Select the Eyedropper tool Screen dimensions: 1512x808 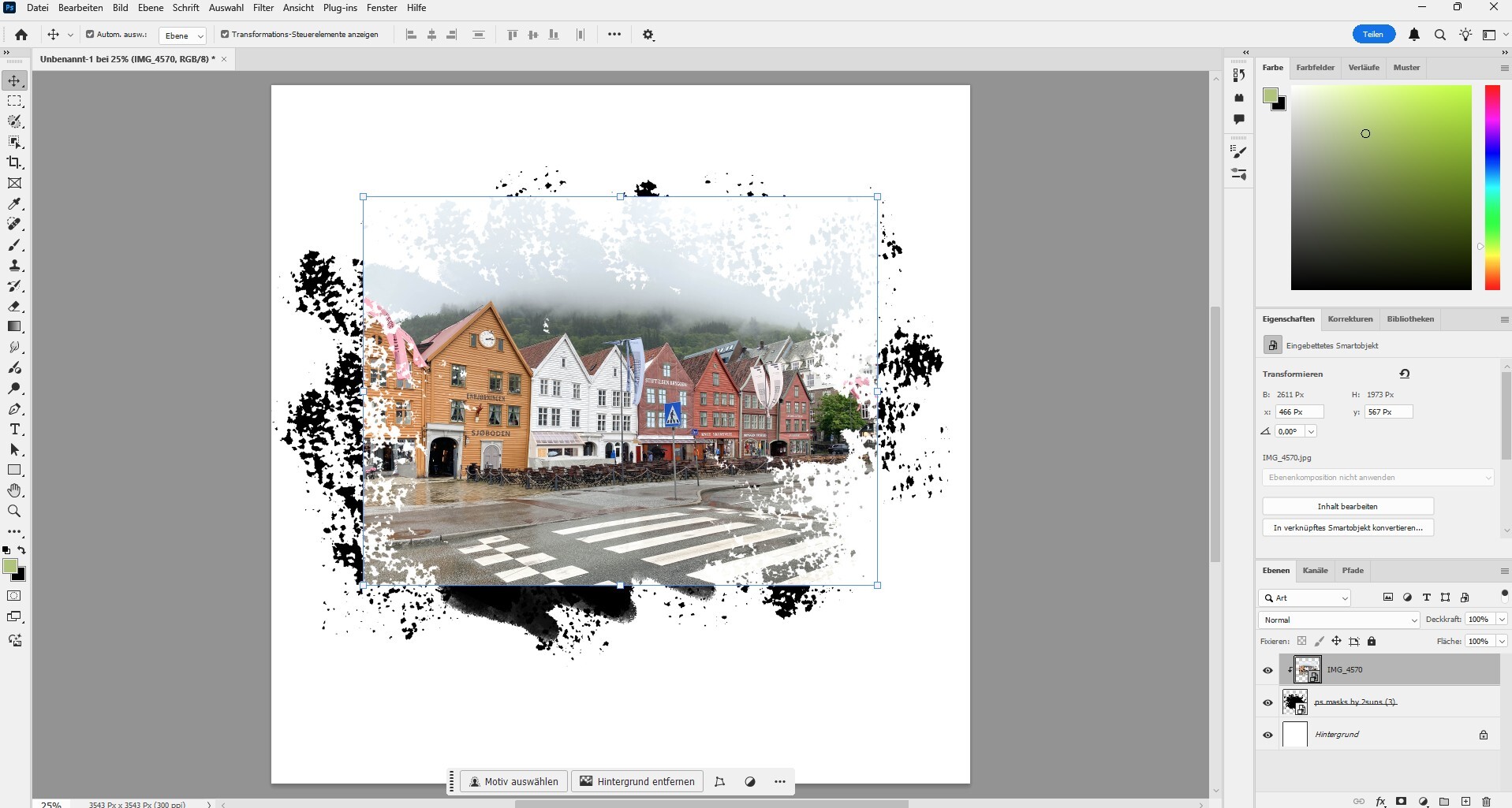coord(14,204)
